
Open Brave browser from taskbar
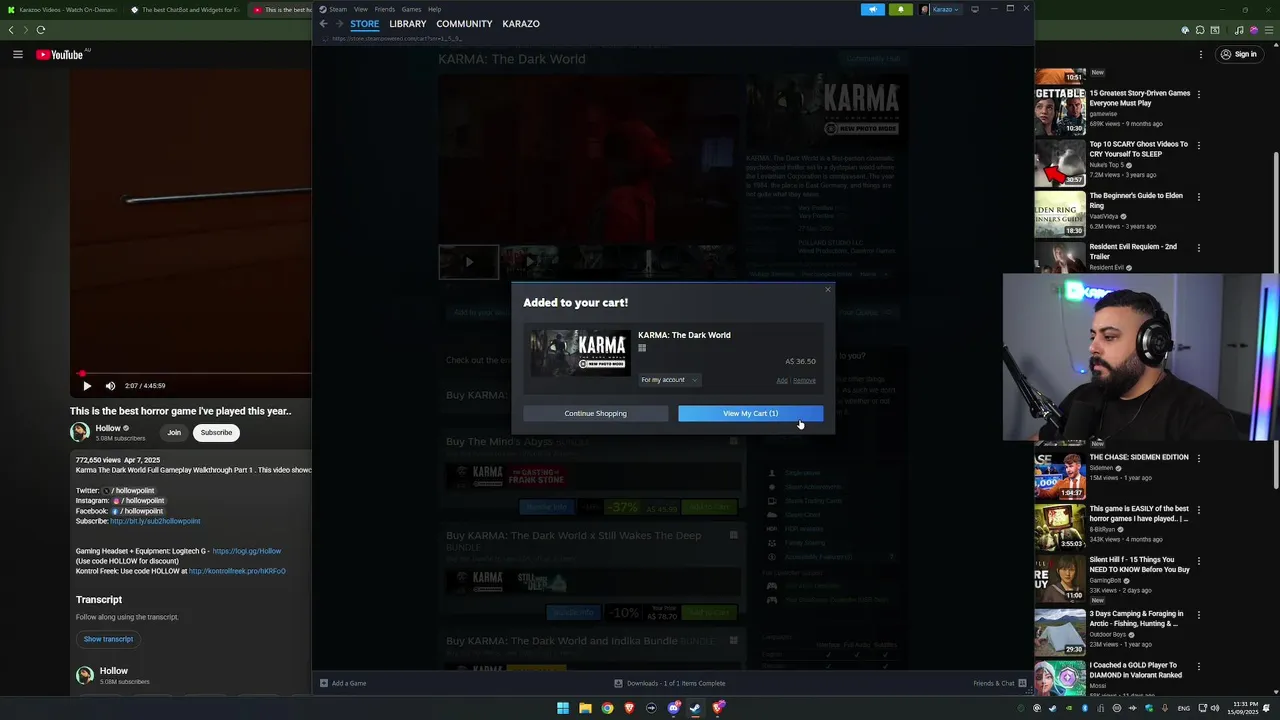click(x=629, y=708)
